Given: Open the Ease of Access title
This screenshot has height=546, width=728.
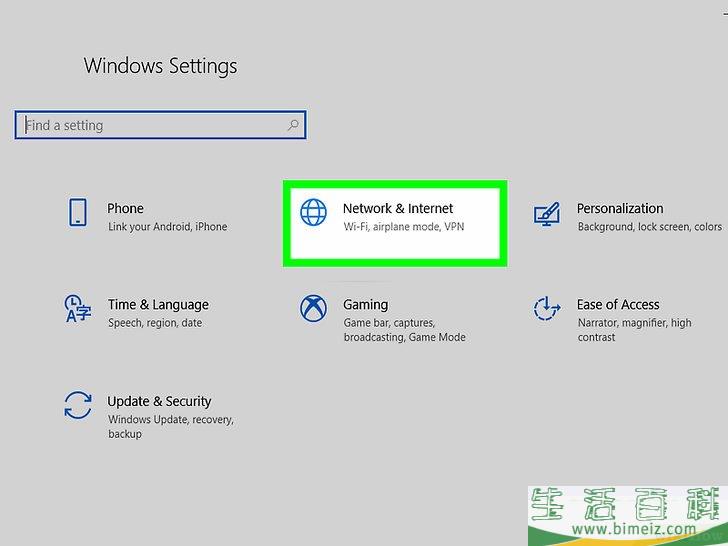Looking at the screenshot, I should point(618,305).
